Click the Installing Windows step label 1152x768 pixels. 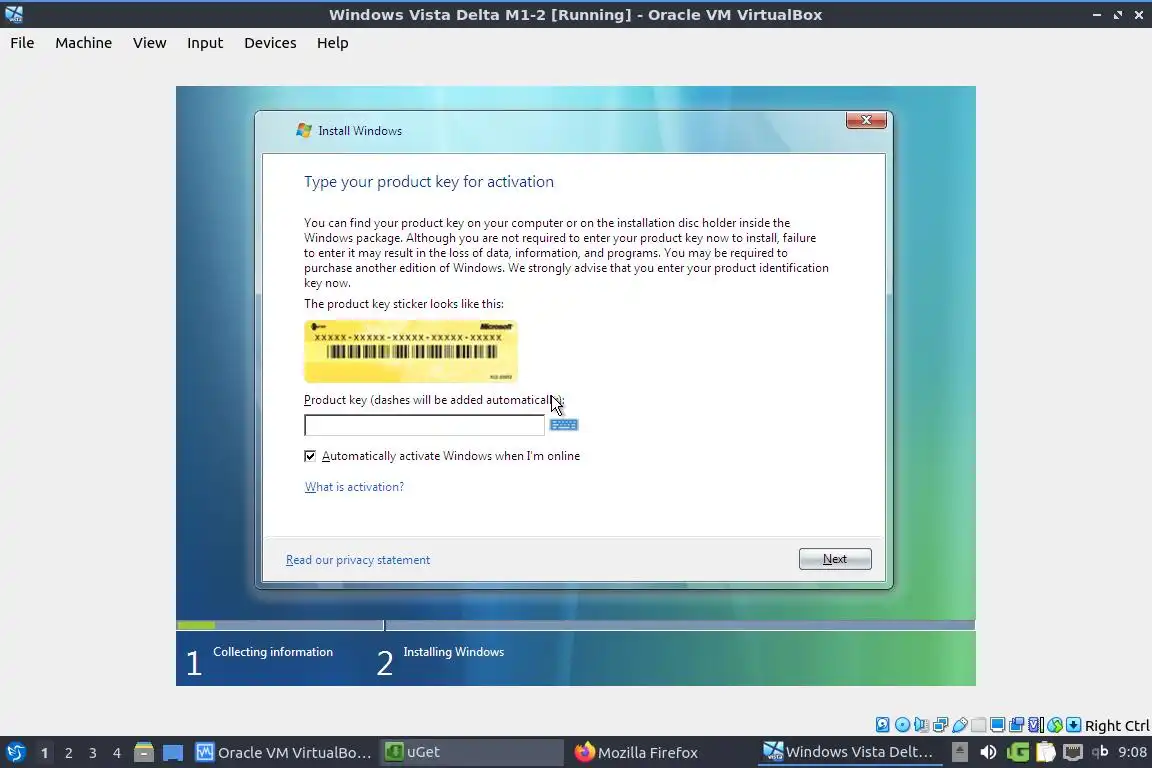(453, 652)
